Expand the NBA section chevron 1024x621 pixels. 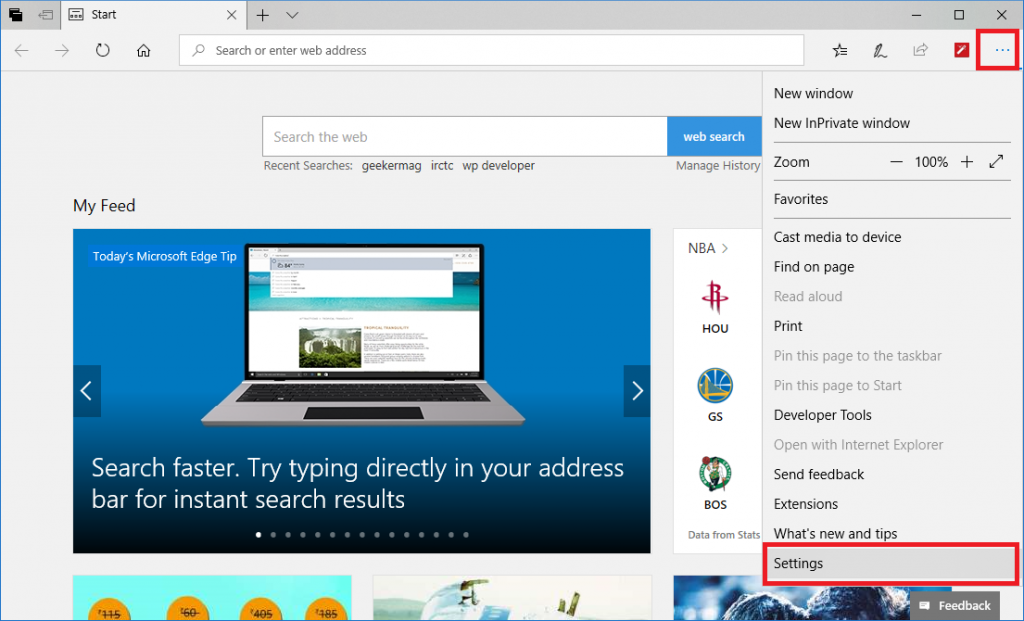724,248
